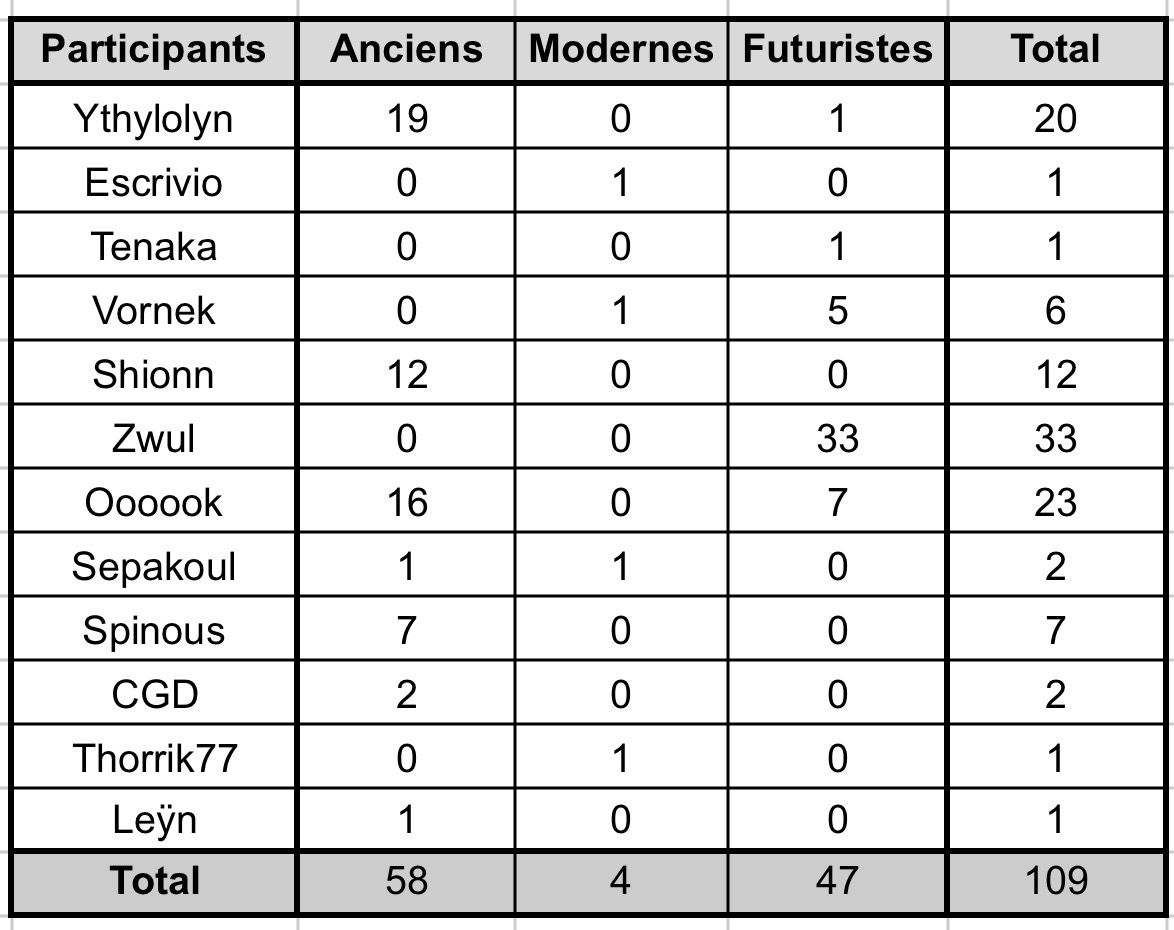Click the Anciens column header

[406, 49]
